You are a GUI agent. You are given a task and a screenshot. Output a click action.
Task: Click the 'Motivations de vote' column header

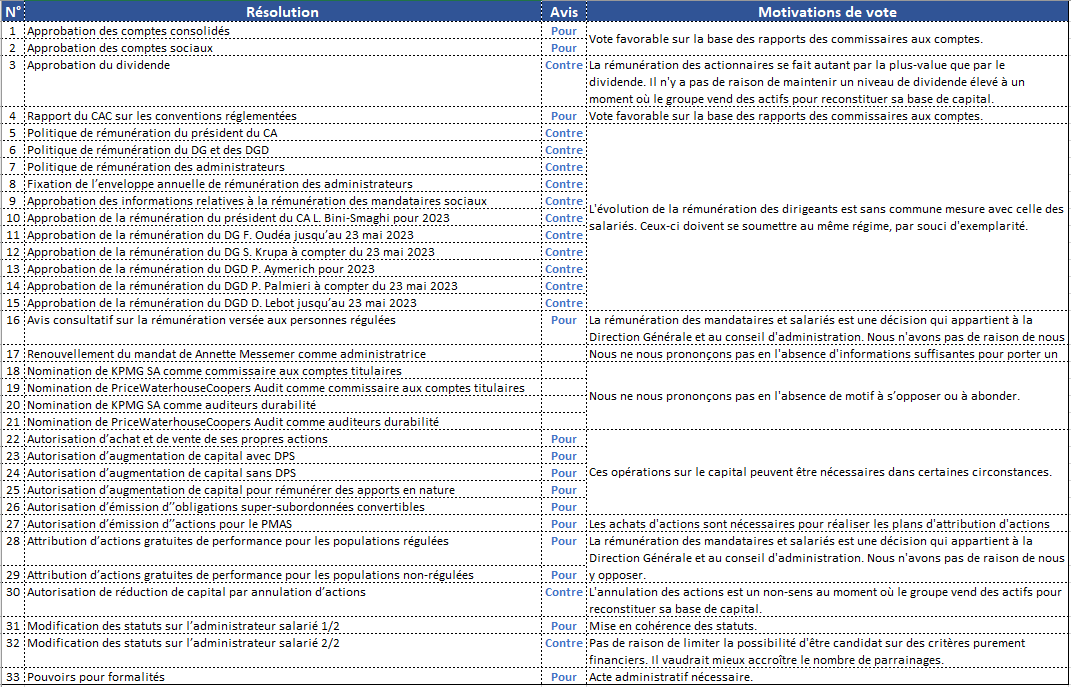tap(827, 12)
